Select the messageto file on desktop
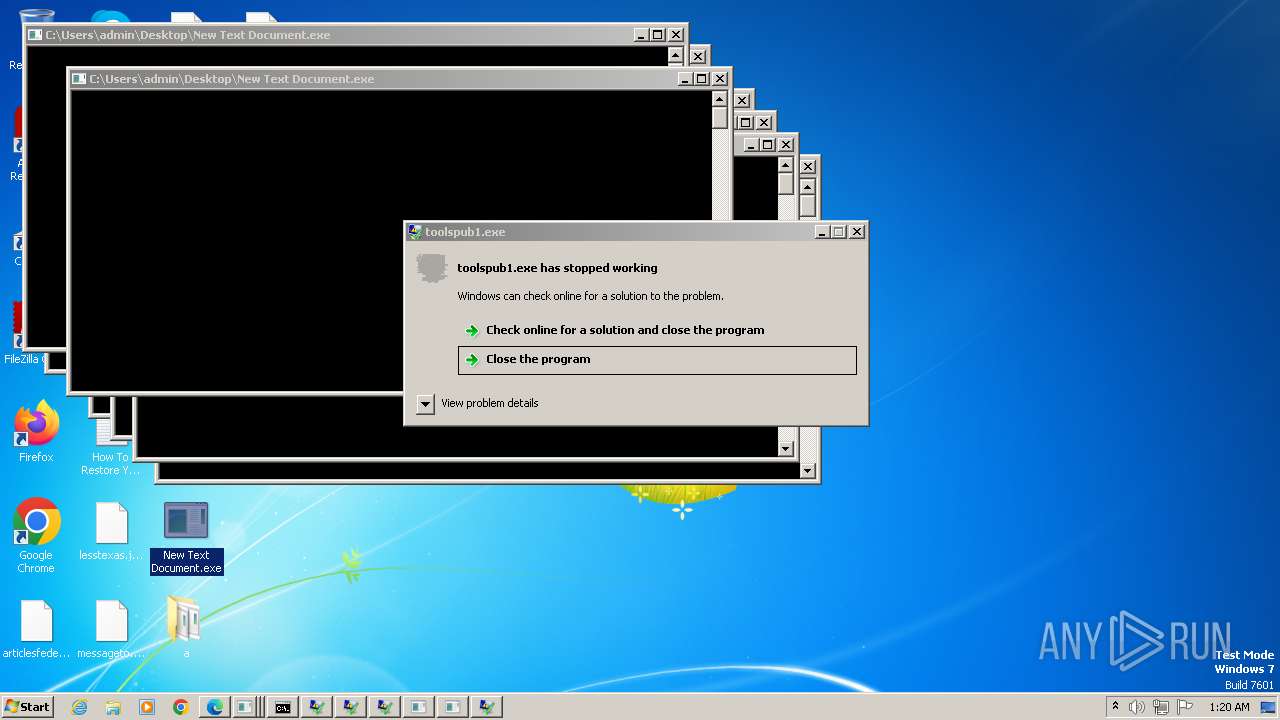The width and height of the screenshot is (1280, 720). tap(111, 630)
